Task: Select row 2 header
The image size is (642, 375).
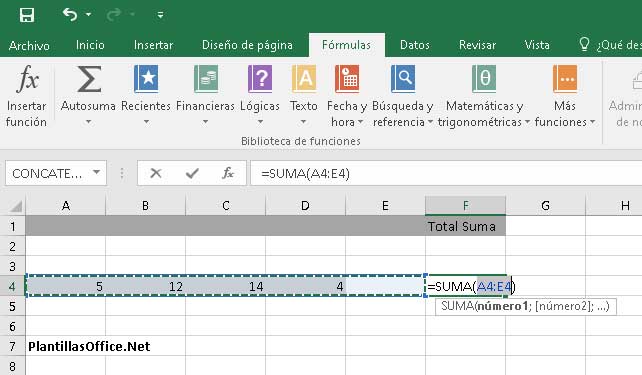Action: [x=13, y=246]
